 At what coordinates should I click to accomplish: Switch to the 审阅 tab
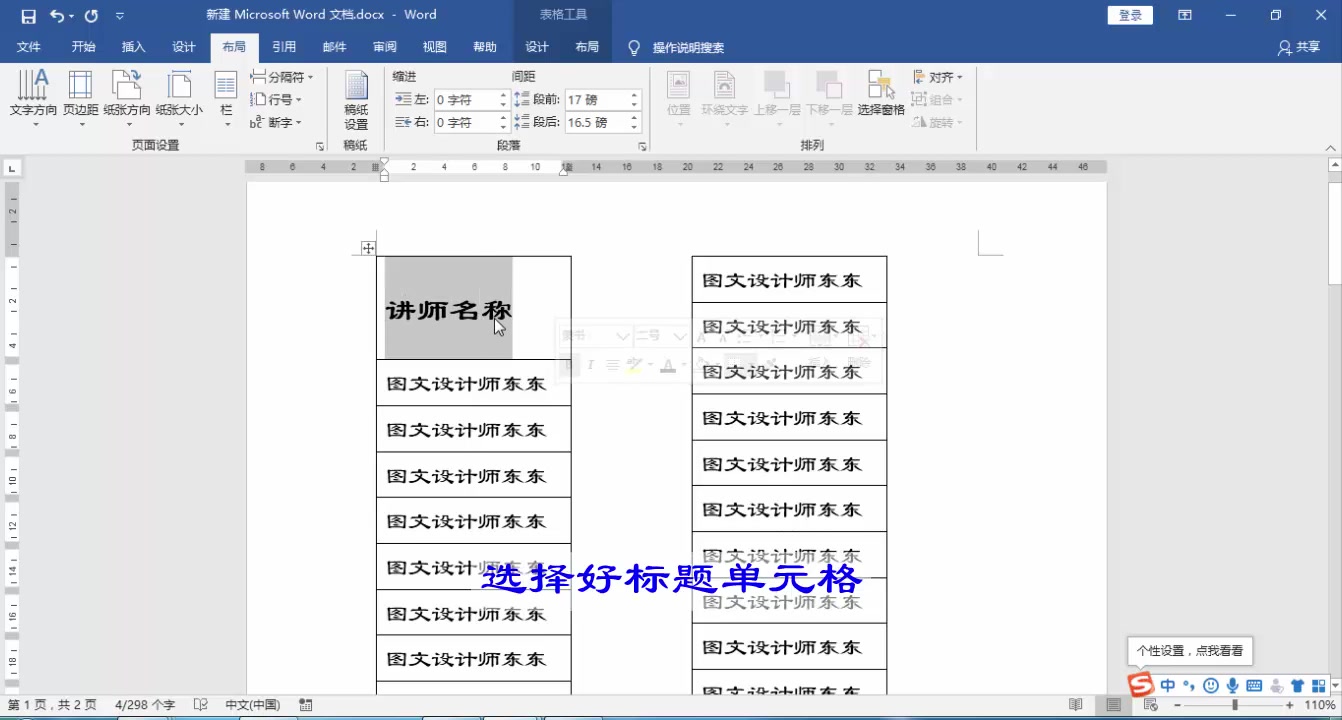(384, 47)
